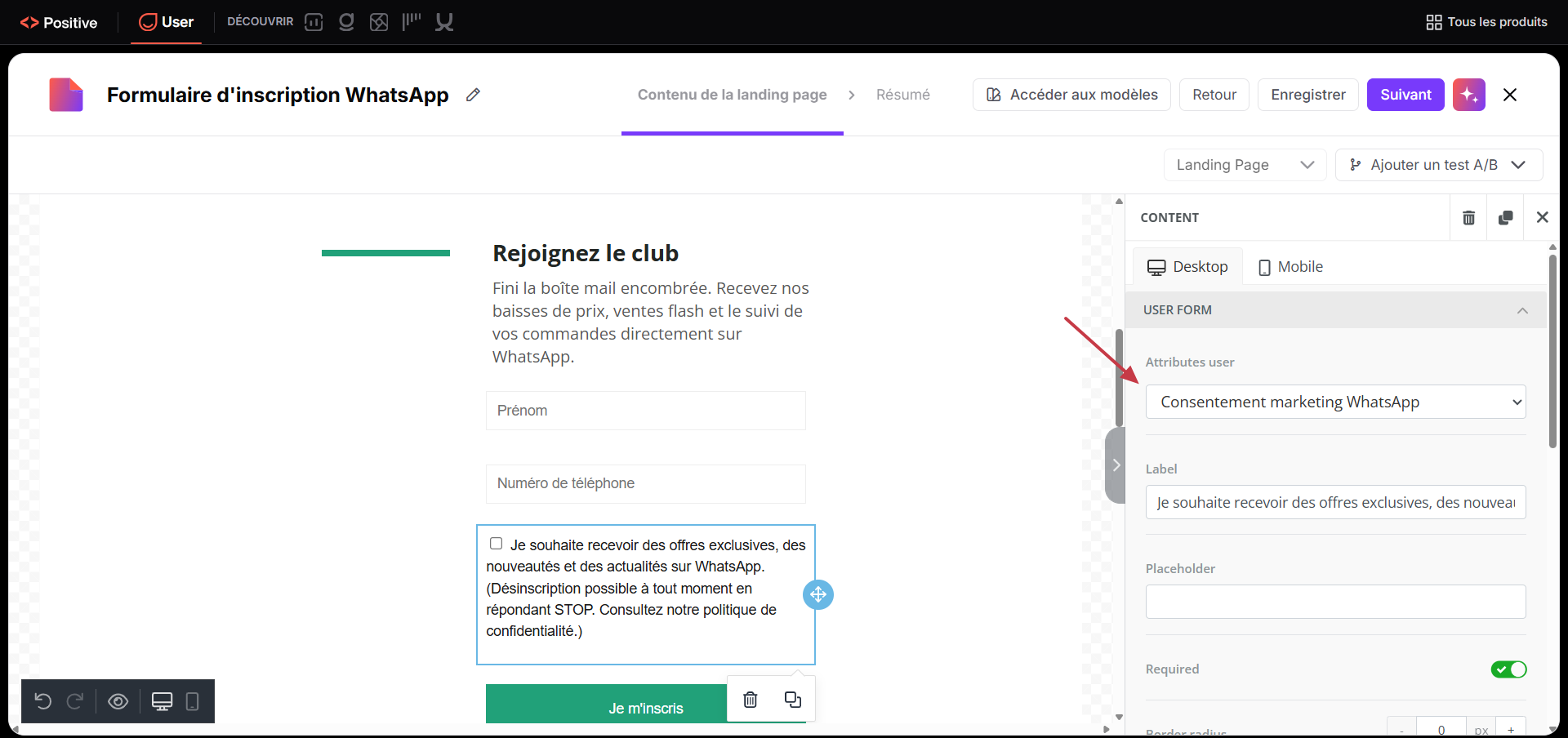Click the Numéro de téléphone field

pos(646,484)
